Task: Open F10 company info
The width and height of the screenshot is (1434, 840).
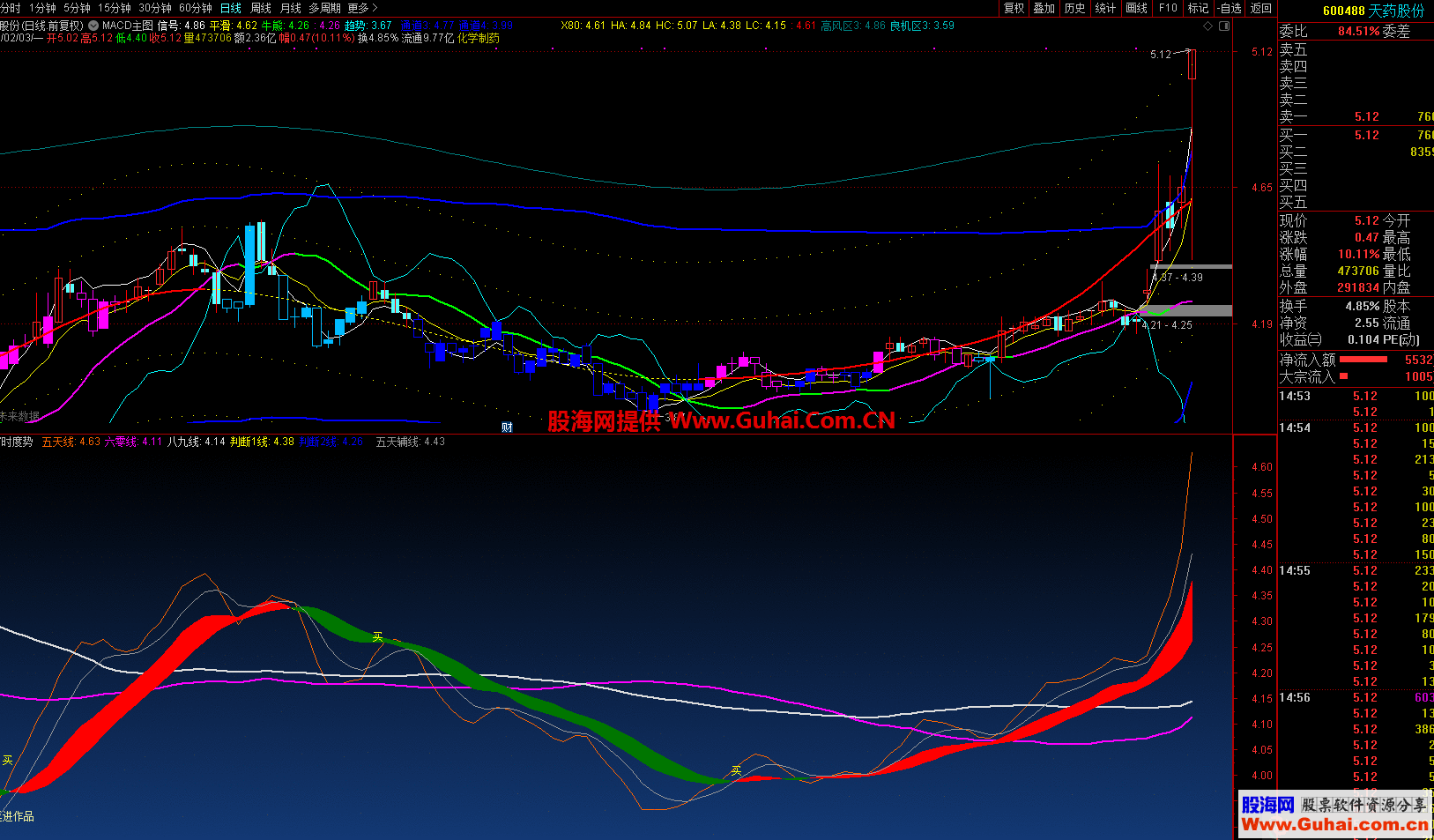Action: click(1168, 8)
